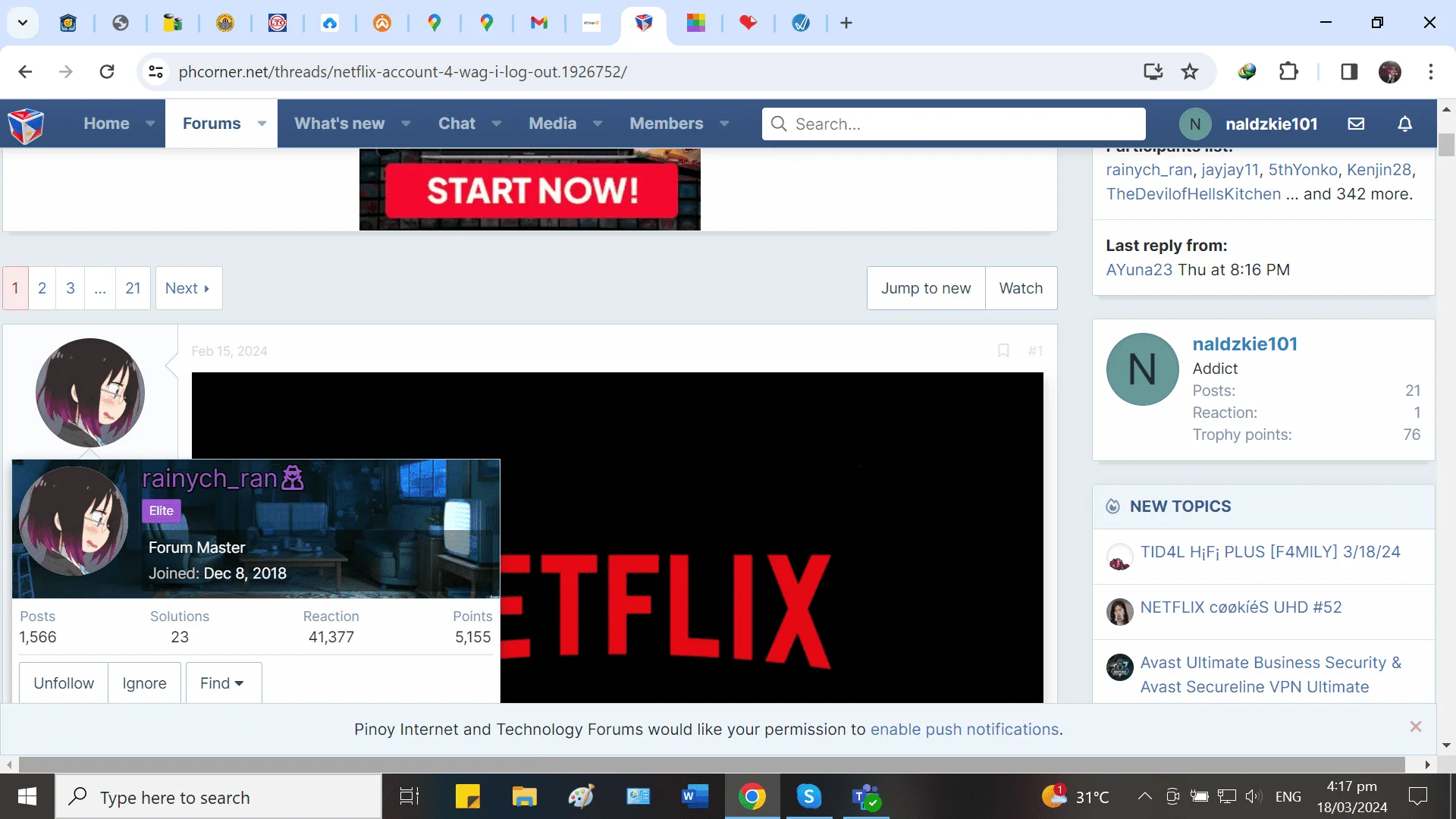Viewport: 1456px width, 819px height.
Task: Expand the Home menu dropdown arrow
Action: coord(150,124)
